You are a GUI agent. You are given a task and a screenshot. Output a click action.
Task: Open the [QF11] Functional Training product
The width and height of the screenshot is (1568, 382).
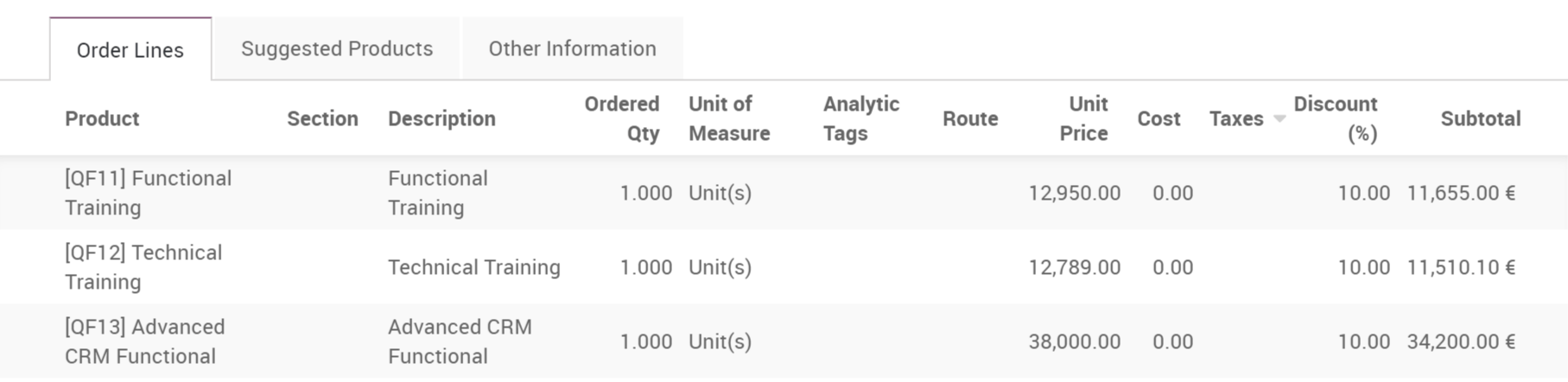(148, 193)
